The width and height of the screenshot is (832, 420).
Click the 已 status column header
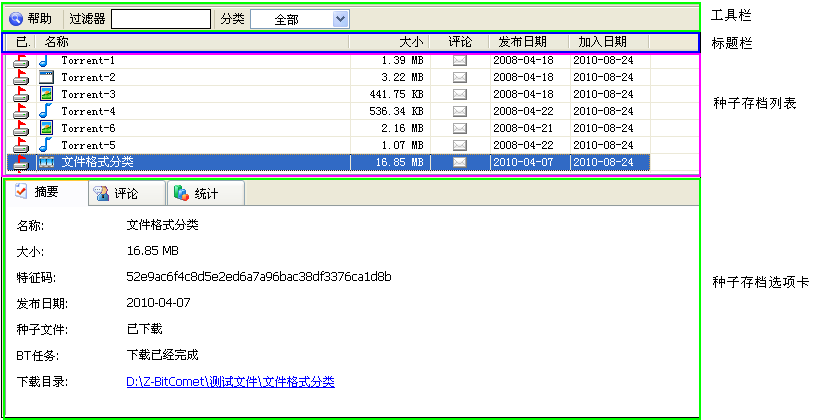click(x=21, y=42)
